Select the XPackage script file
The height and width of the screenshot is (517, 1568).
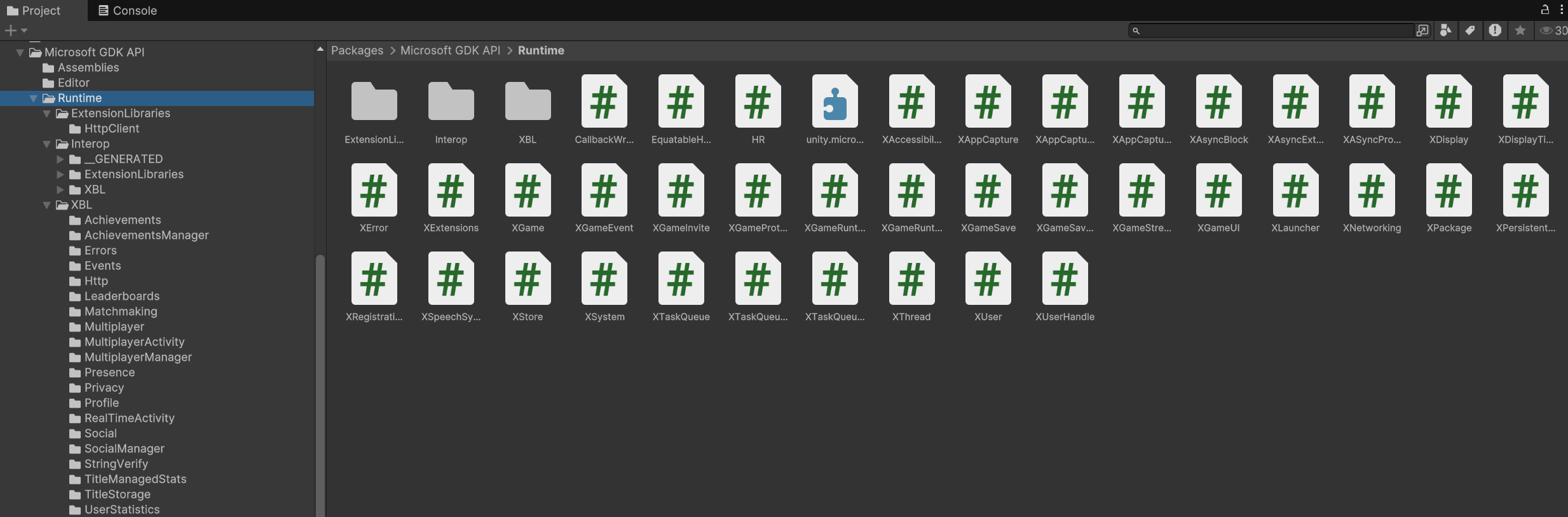click(x=1449, y=198)
